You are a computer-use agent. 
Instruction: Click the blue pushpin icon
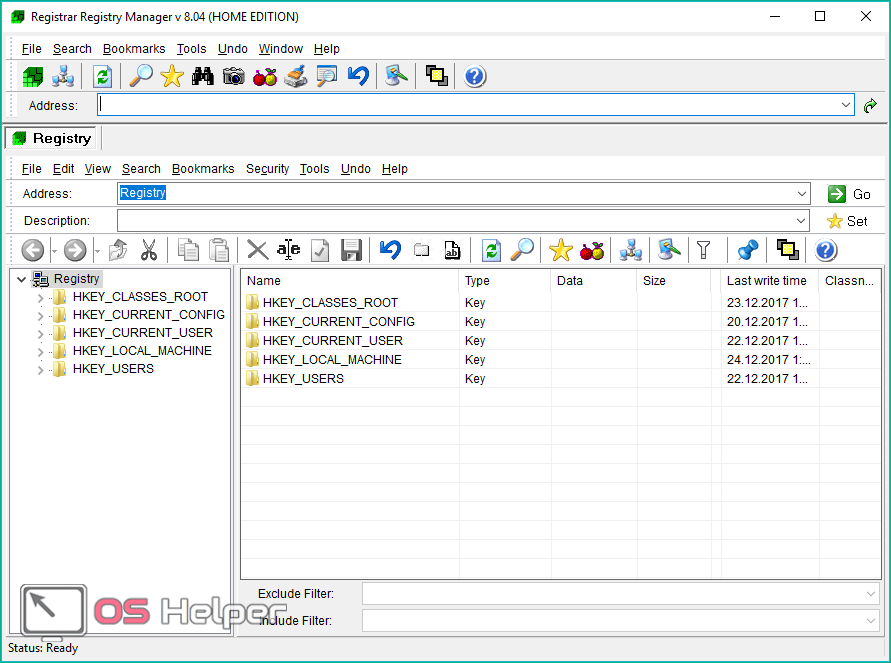tap(747, 250)
